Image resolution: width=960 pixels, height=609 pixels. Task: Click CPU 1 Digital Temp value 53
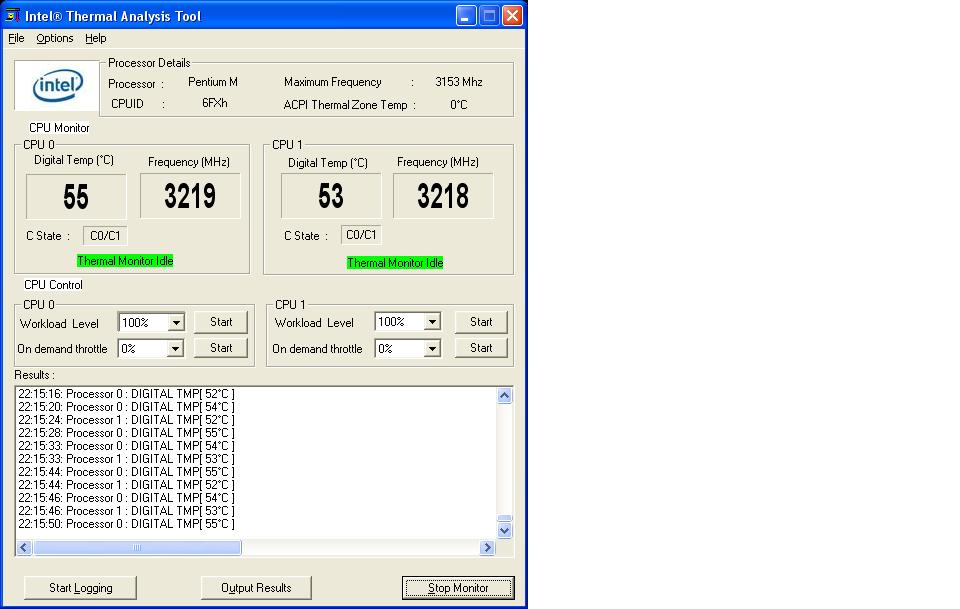331,196
